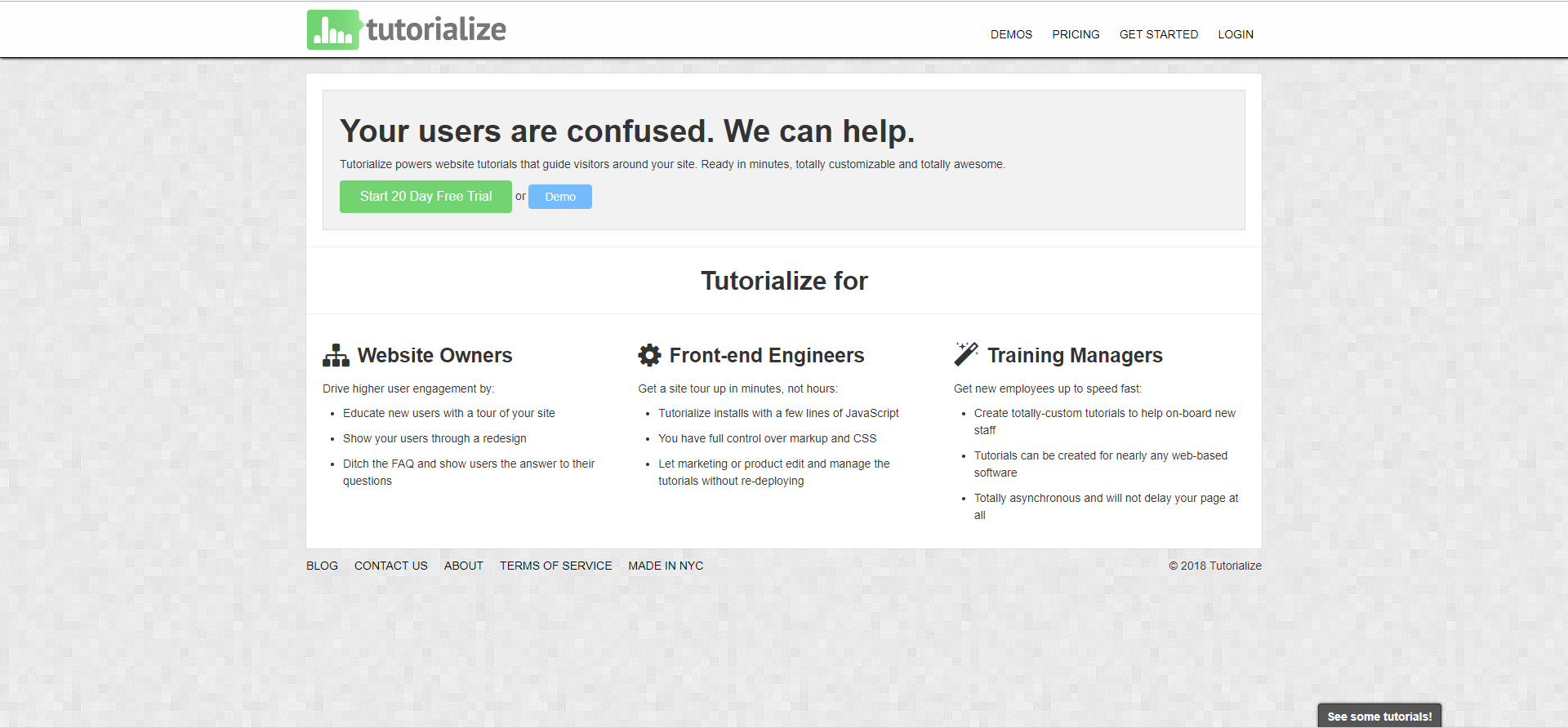Visit the BLOG footer link

(x=322, y=566)
